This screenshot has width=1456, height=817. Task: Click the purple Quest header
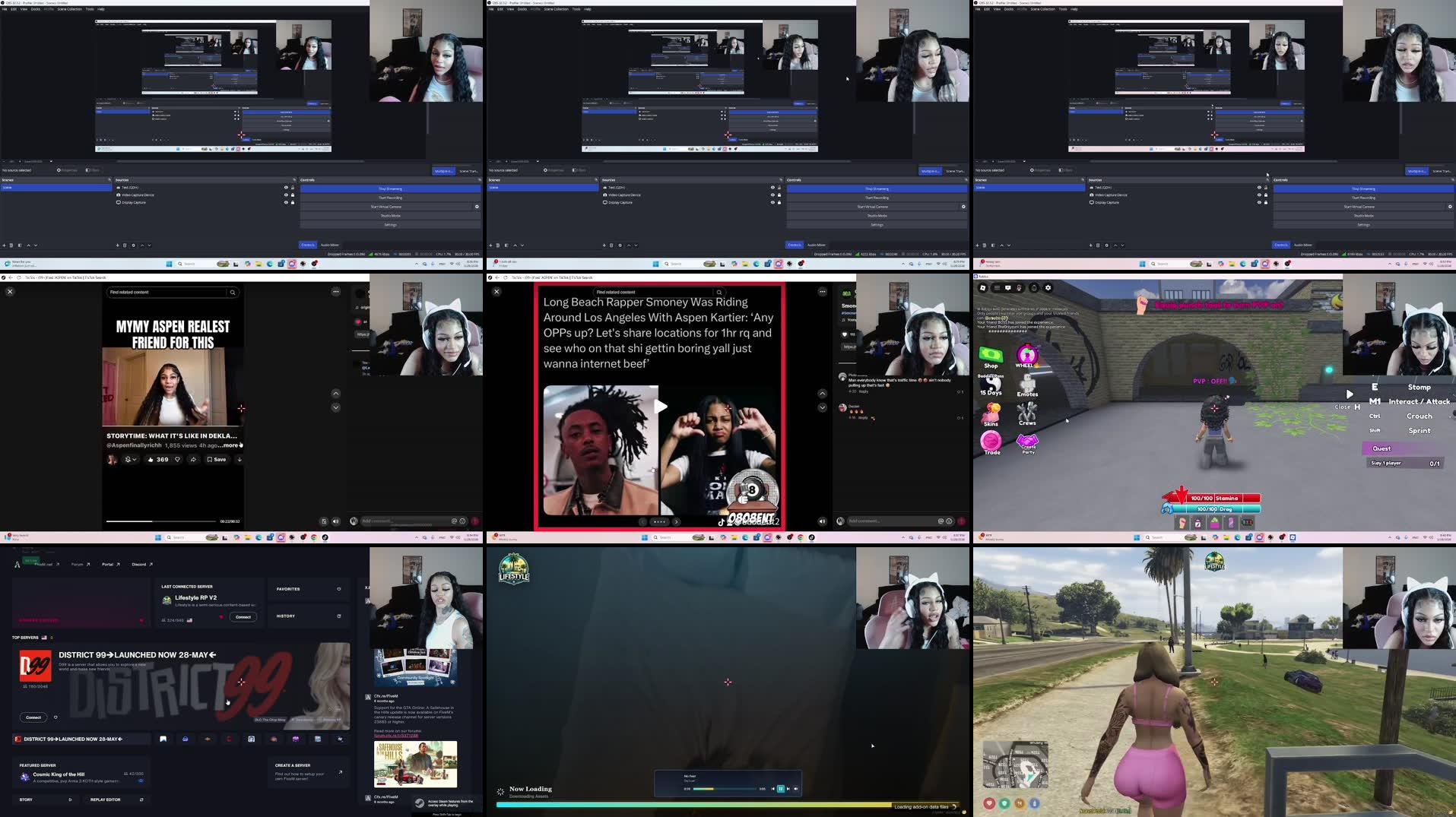(x=1401, y=448)
